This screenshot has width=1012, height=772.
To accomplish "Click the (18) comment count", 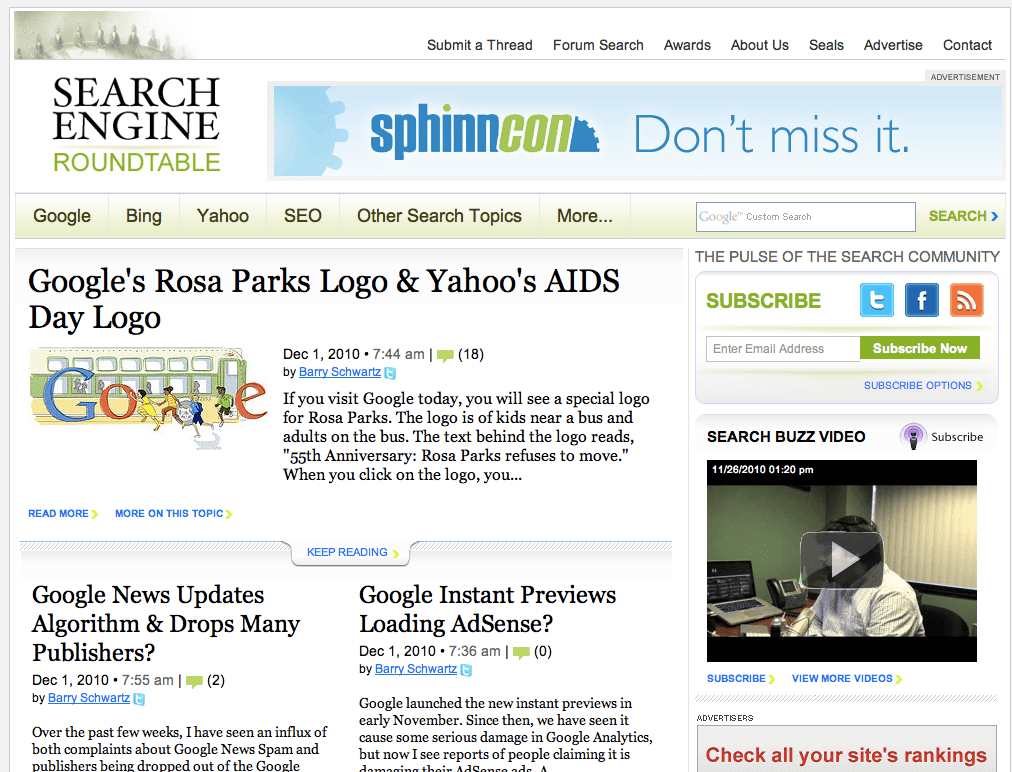I will tap(471, 354).
